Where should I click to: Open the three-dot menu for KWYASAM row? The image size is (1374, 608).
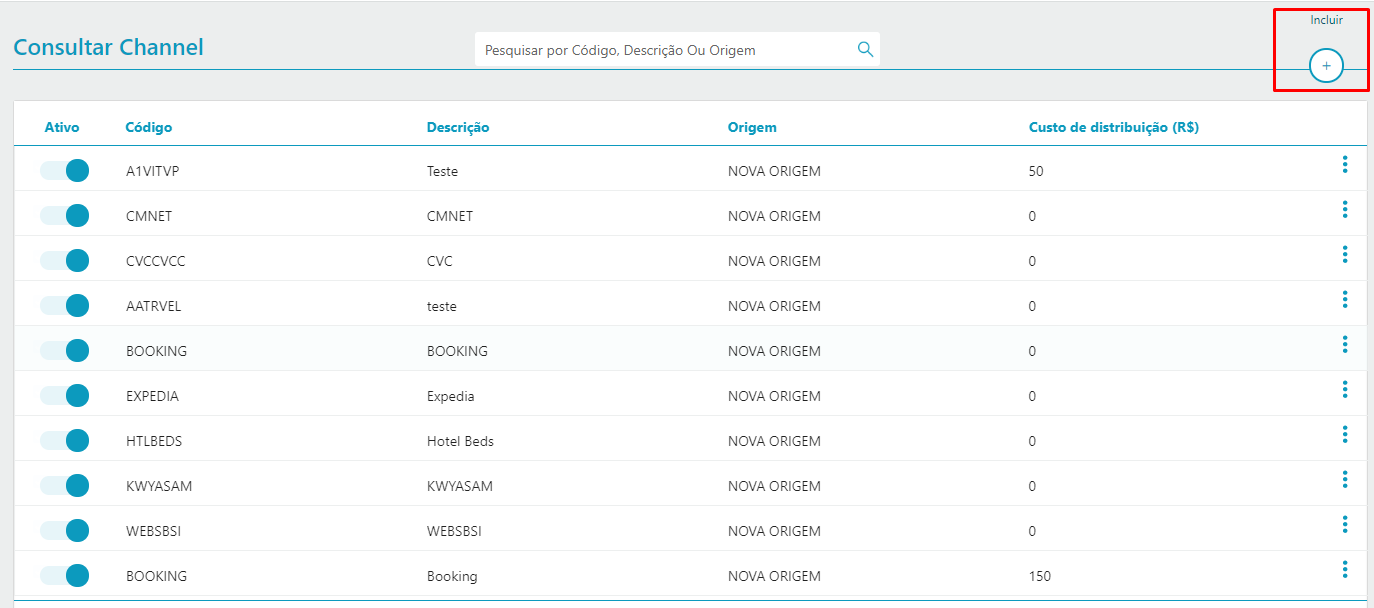[1345, 479]
